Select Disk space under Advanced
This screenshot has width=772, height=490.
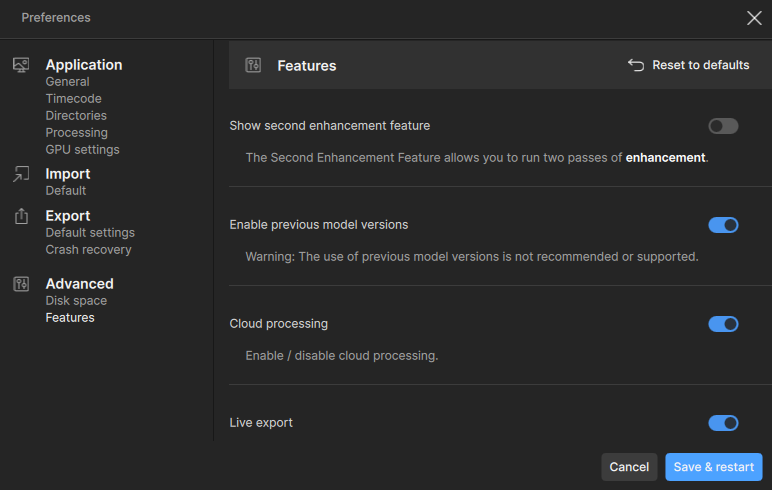coord(76,301)
